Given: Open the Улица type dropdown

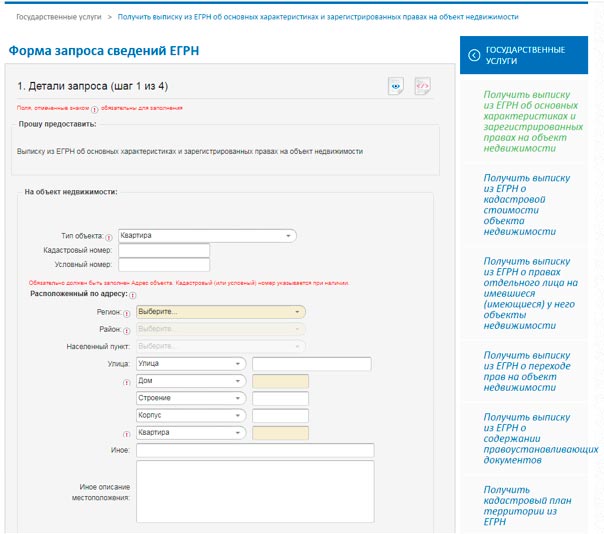Looking at the screenshot, I should pyautogui.click(x=191, y=364).
